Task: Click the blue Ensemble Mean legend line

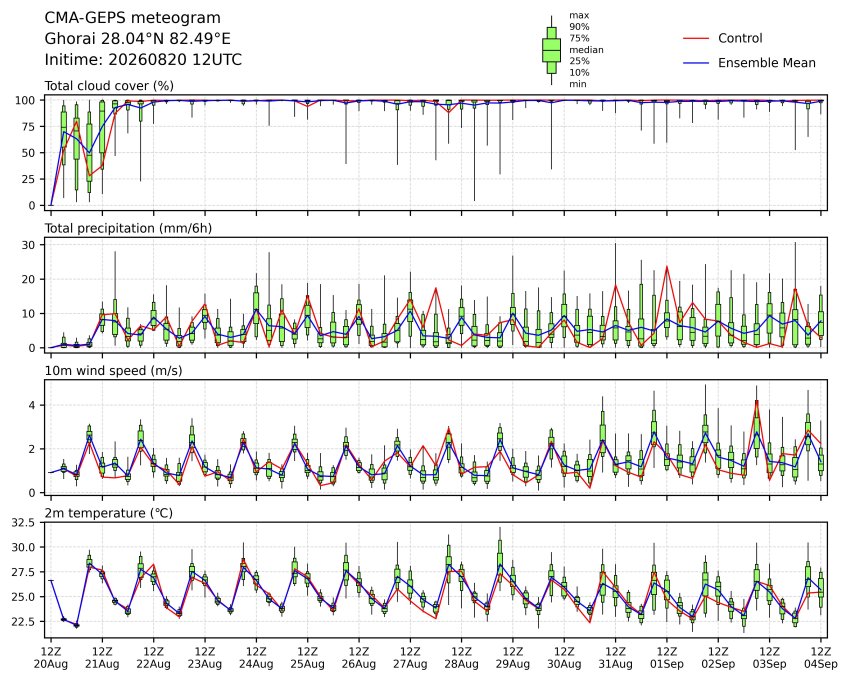Action: (696, 63)
